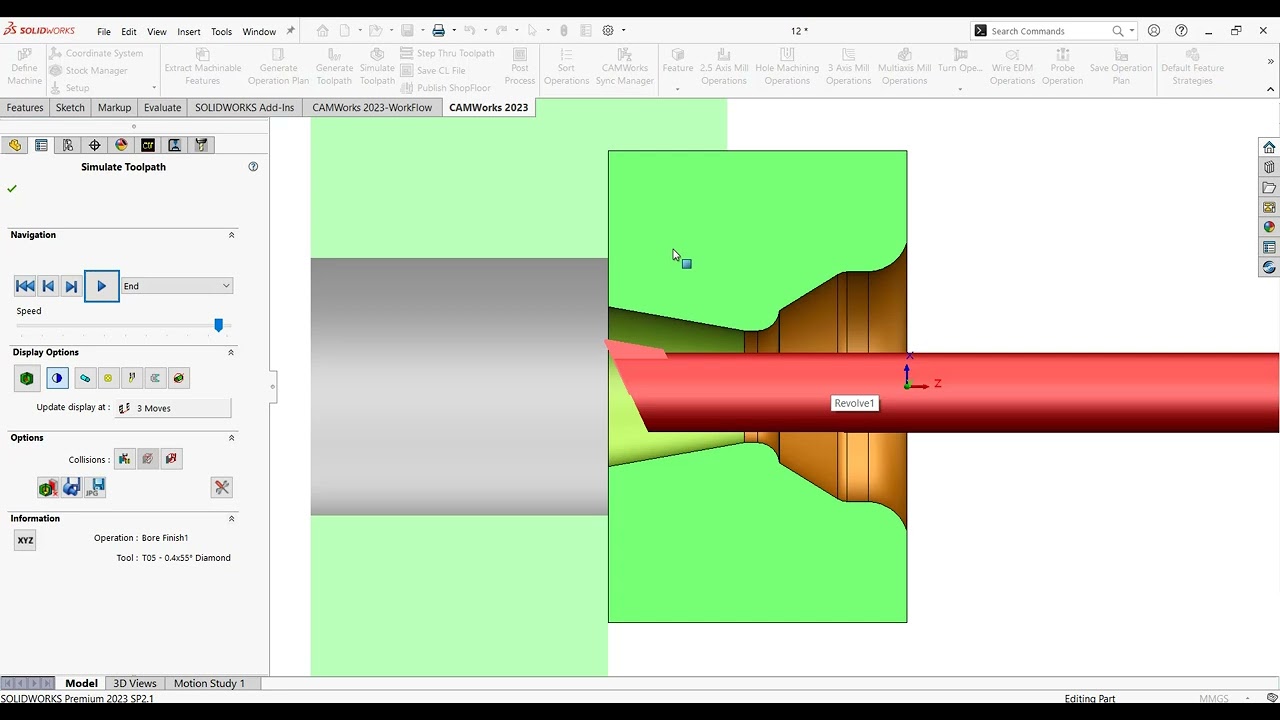The image size is (1280, 720).
Task: Open the user login account icon
Action: pos(1154,31)
